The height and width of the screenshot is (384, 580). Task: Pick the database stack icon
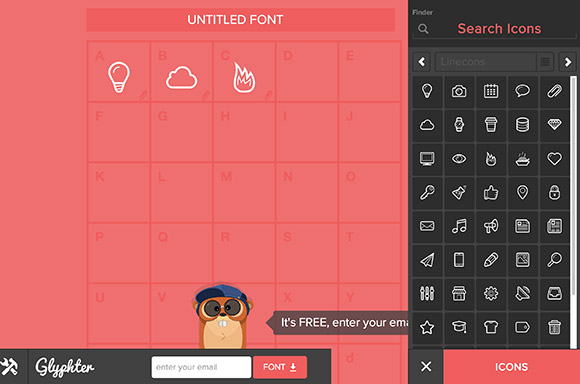pyautogui.click(x=522, y=125)
